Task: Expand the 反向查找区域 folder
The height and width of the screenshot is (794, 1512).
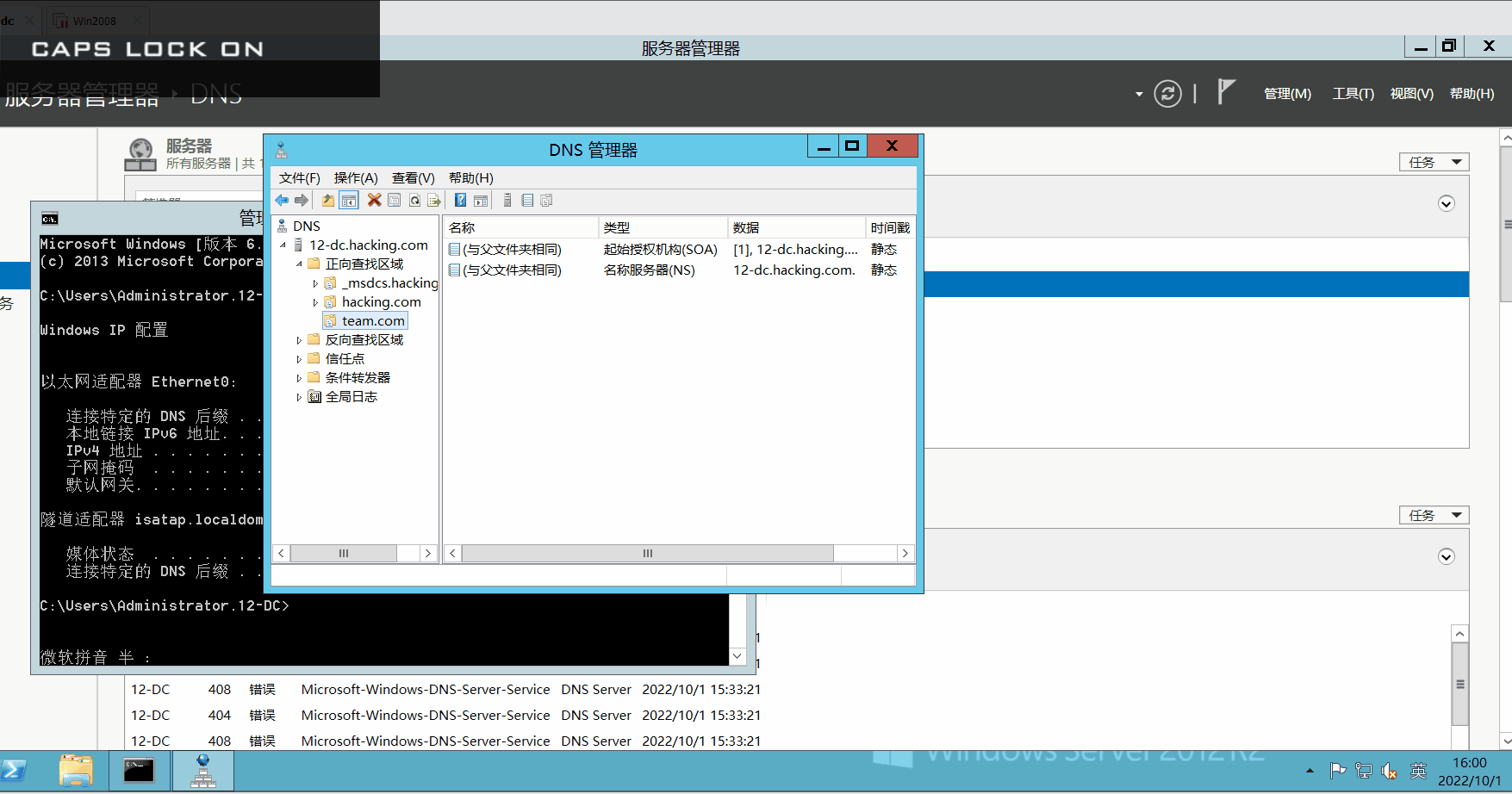Action: point(299,340)
